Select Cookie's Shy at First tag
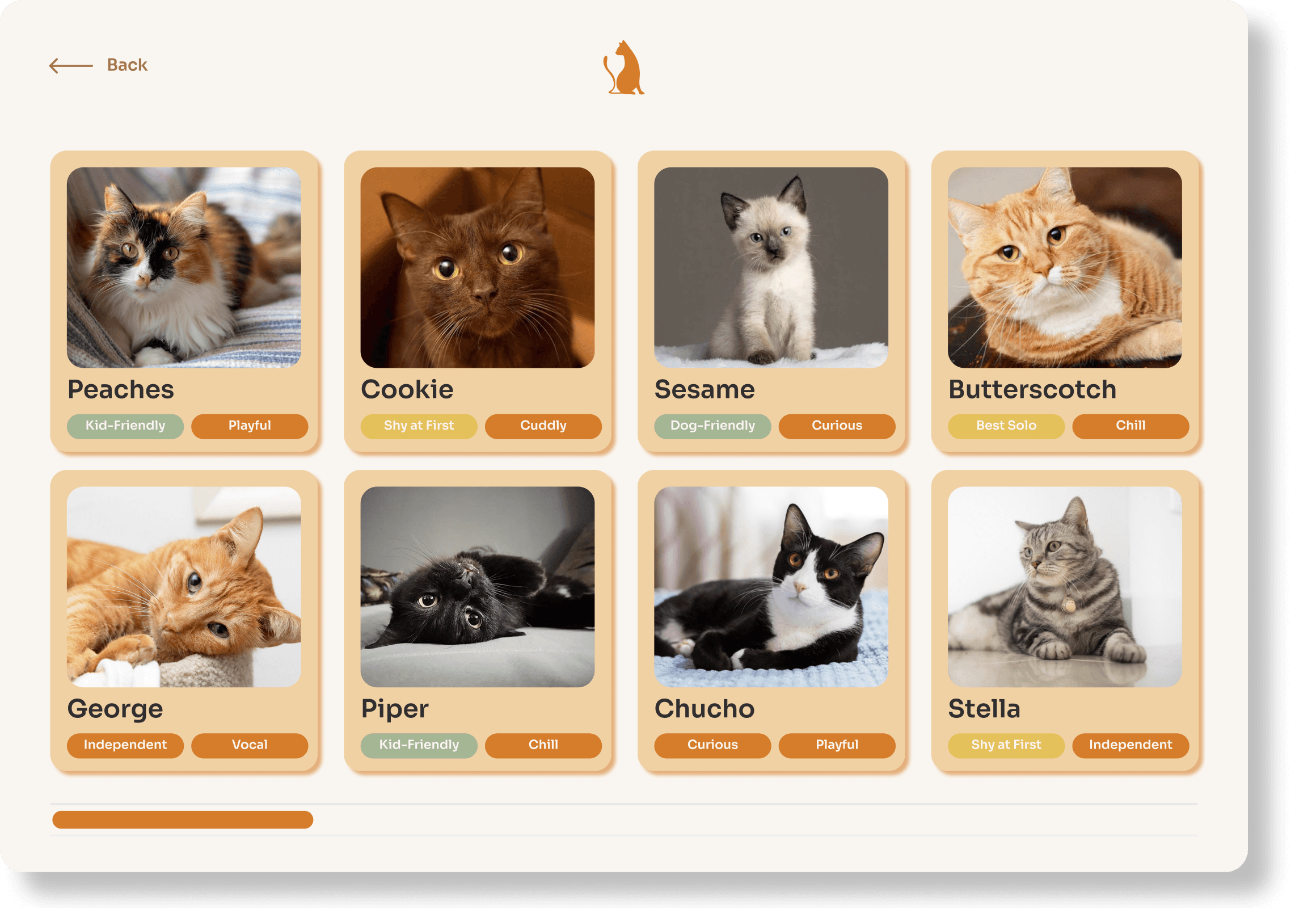 tap(419, 426)
